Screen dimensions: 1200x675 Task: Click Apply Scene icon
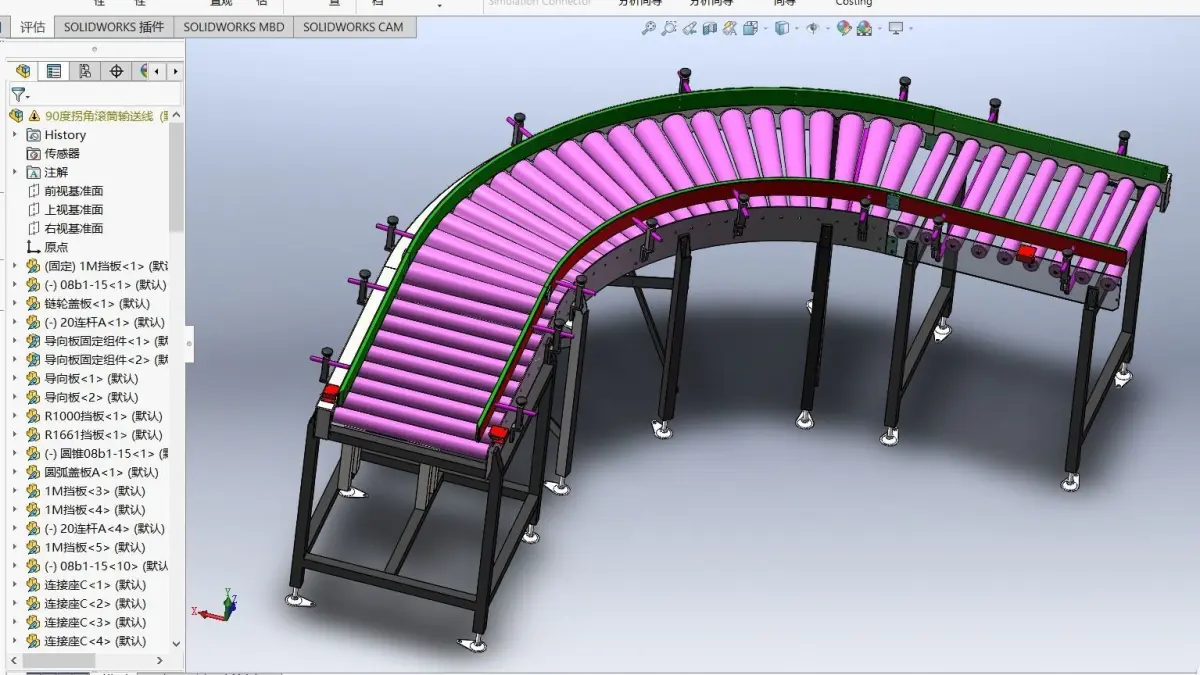(864, 28)
